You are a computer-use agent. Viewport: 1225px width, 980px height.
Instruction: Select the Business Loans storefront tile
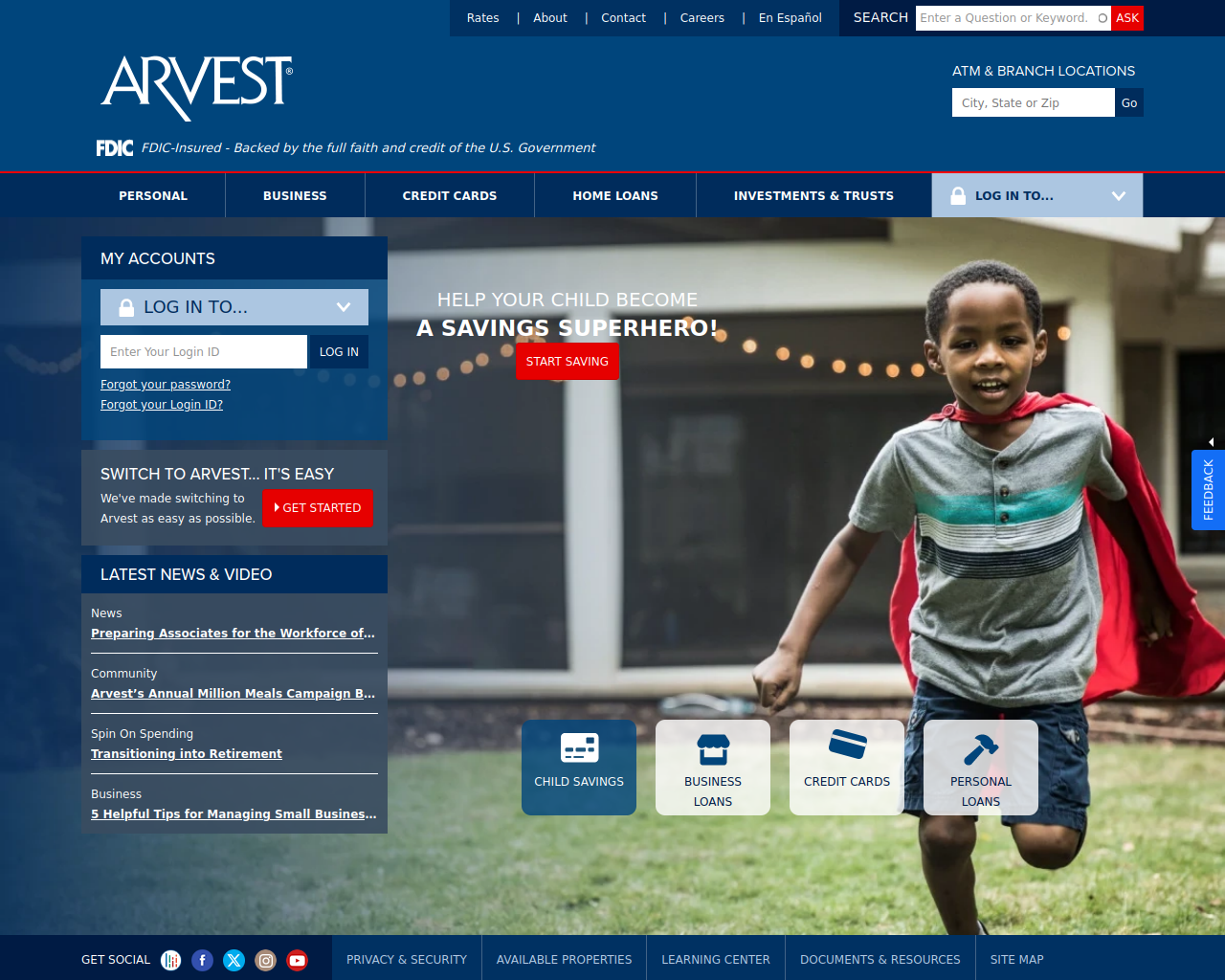[713, 768]
